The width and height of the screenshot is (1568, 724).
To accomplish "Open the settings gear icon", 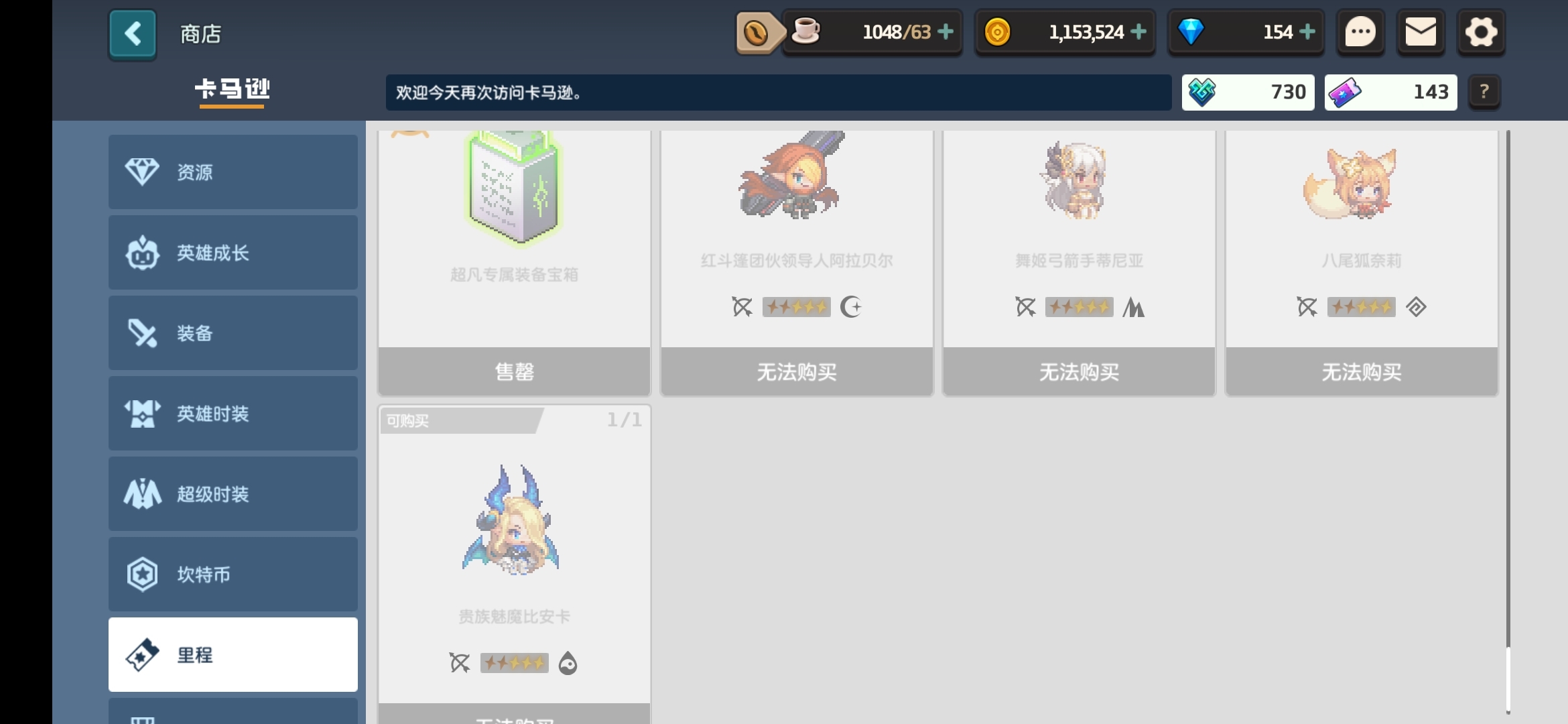I will coord(1481,32).
